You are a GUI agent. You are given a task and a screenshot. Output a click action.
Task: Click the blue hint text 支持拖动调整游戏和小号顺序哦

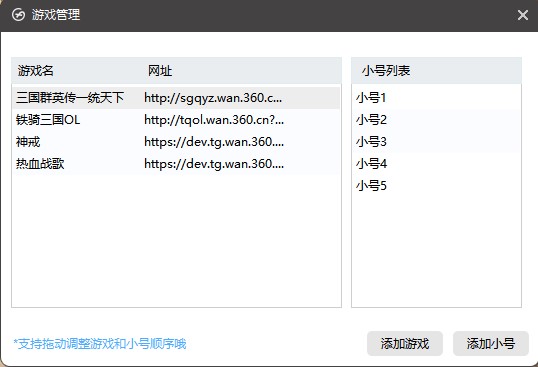tap(100, 344)
